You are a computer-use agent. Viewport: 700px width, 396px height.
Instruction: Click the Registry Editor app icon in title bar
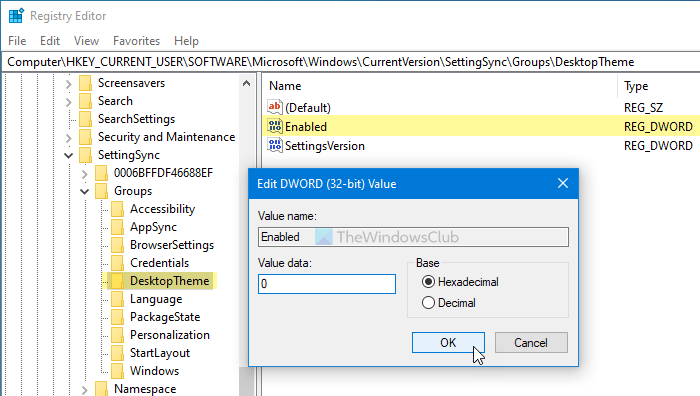coord(16,16)
